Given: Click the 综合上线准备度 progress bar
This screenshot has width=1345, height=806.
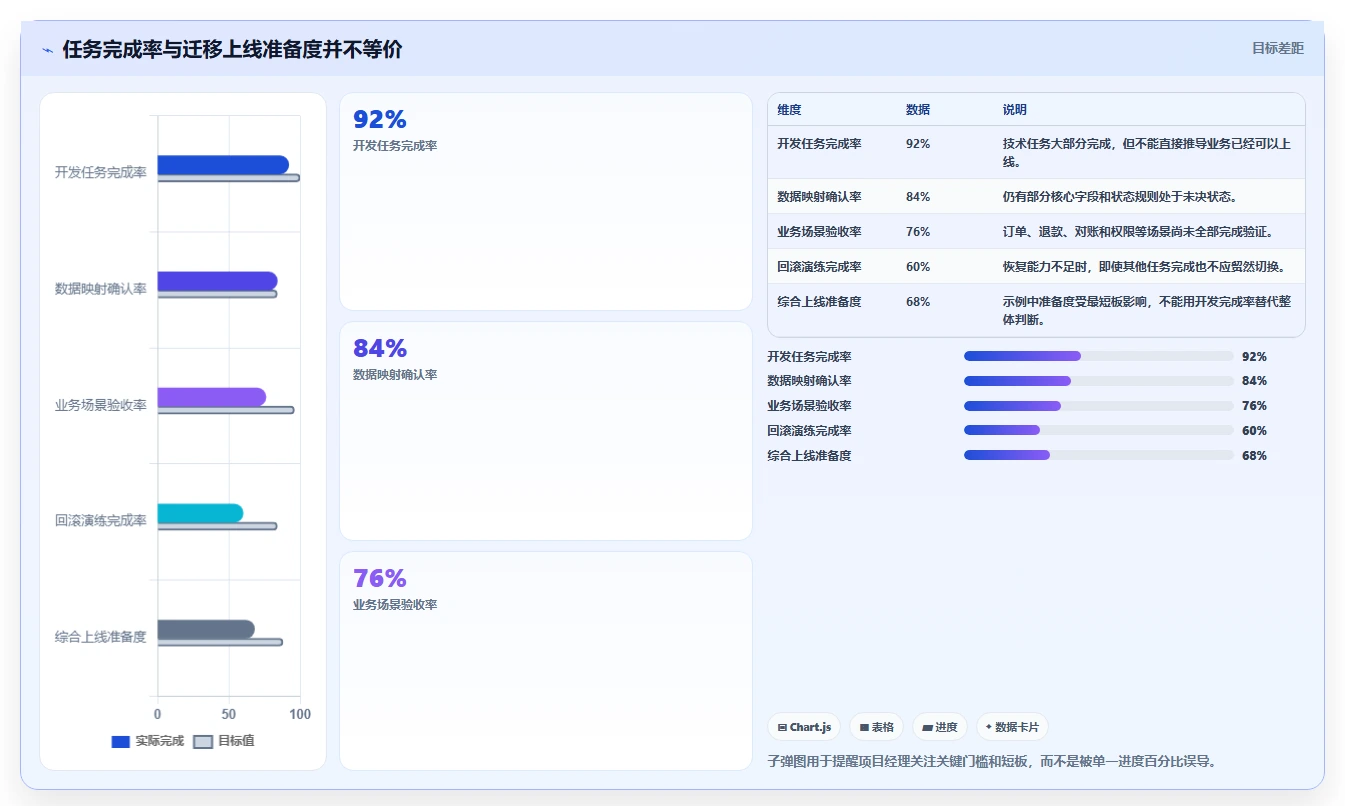Looking at the screenshot, I should [x=1098, y=455].
